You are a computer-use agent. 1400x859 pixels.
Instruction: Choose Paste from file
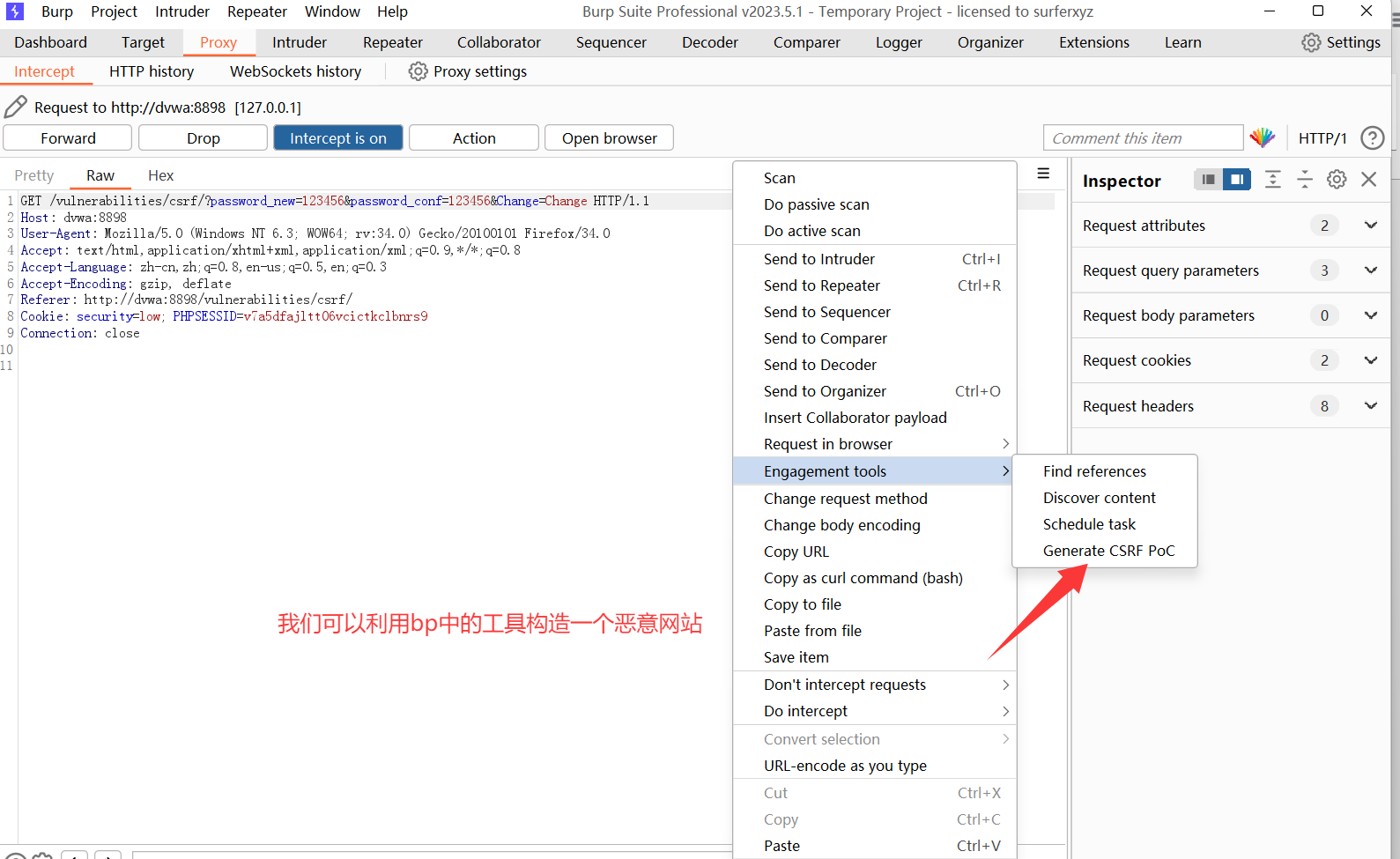pyautogui.click(x=875, y=631)
